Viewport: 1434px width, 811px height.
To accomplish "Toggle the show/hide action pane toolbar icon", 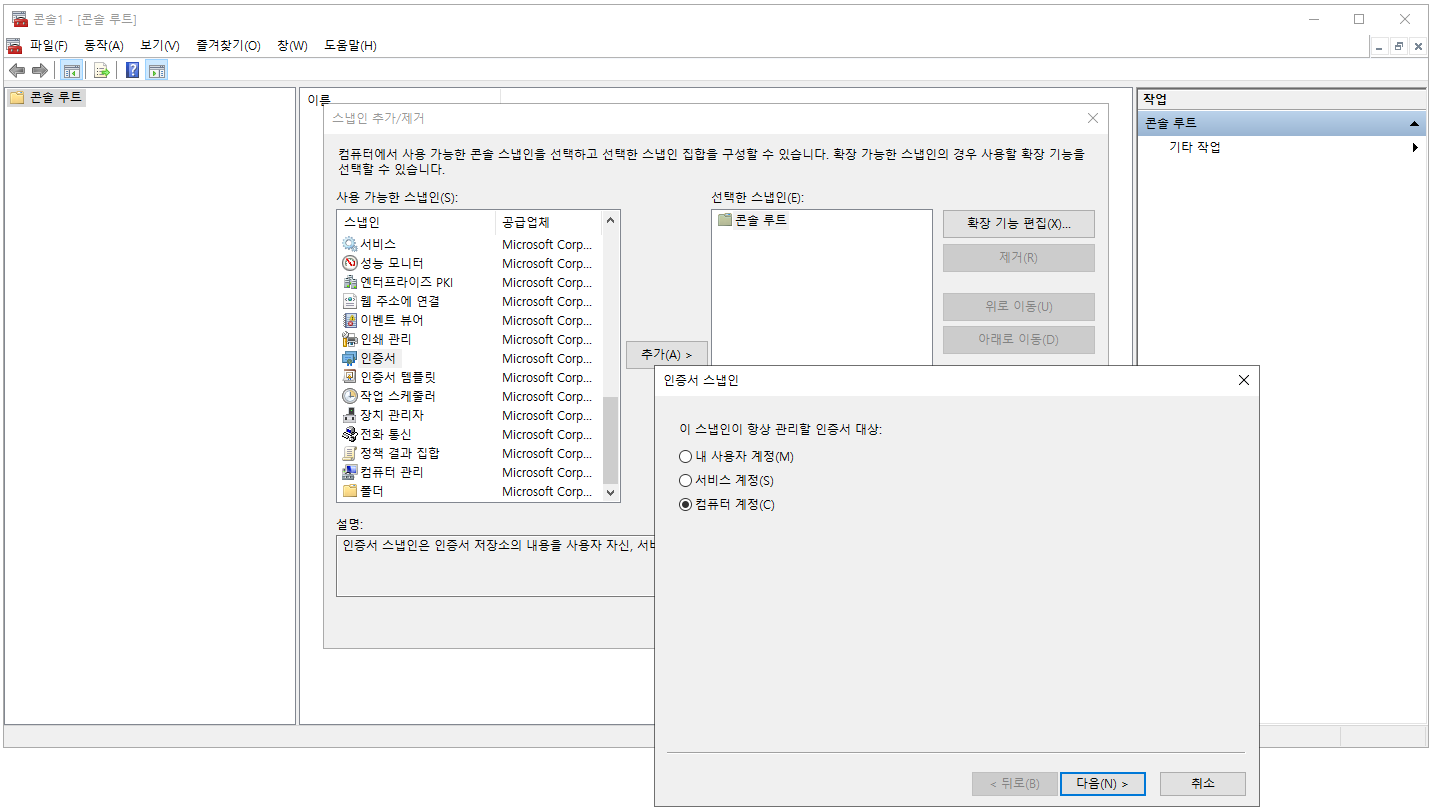I will pyautogui.click(x=156, y=70).
